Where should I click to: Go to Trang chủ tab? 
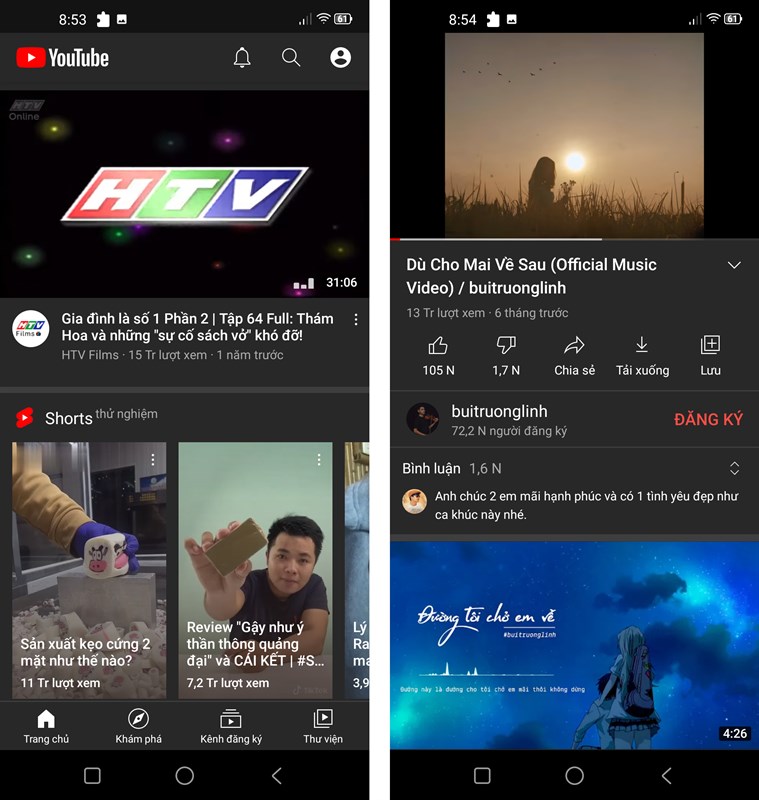46,727
